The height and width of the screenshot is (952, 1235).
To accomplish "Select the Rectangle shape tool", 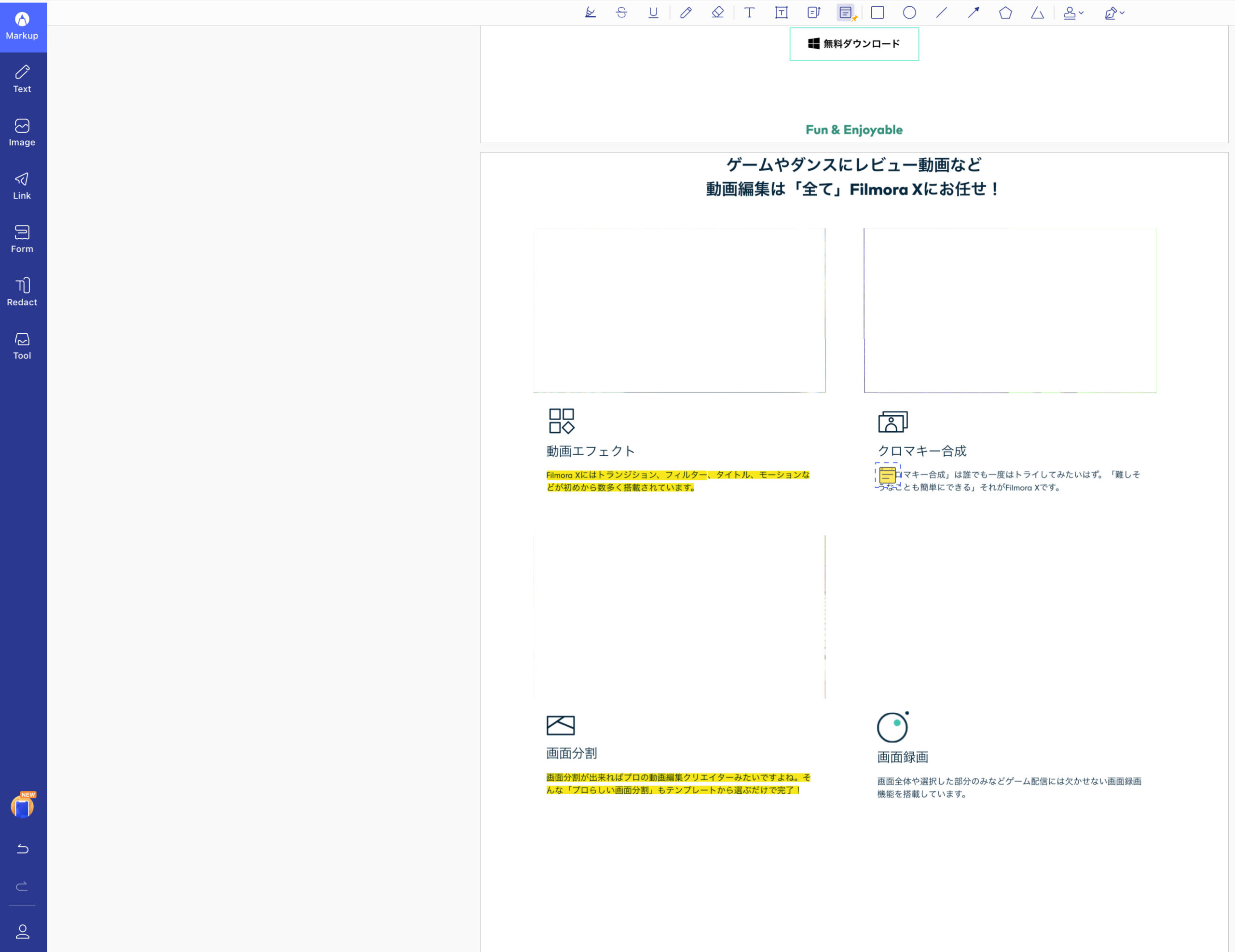I will click(878, 13).
